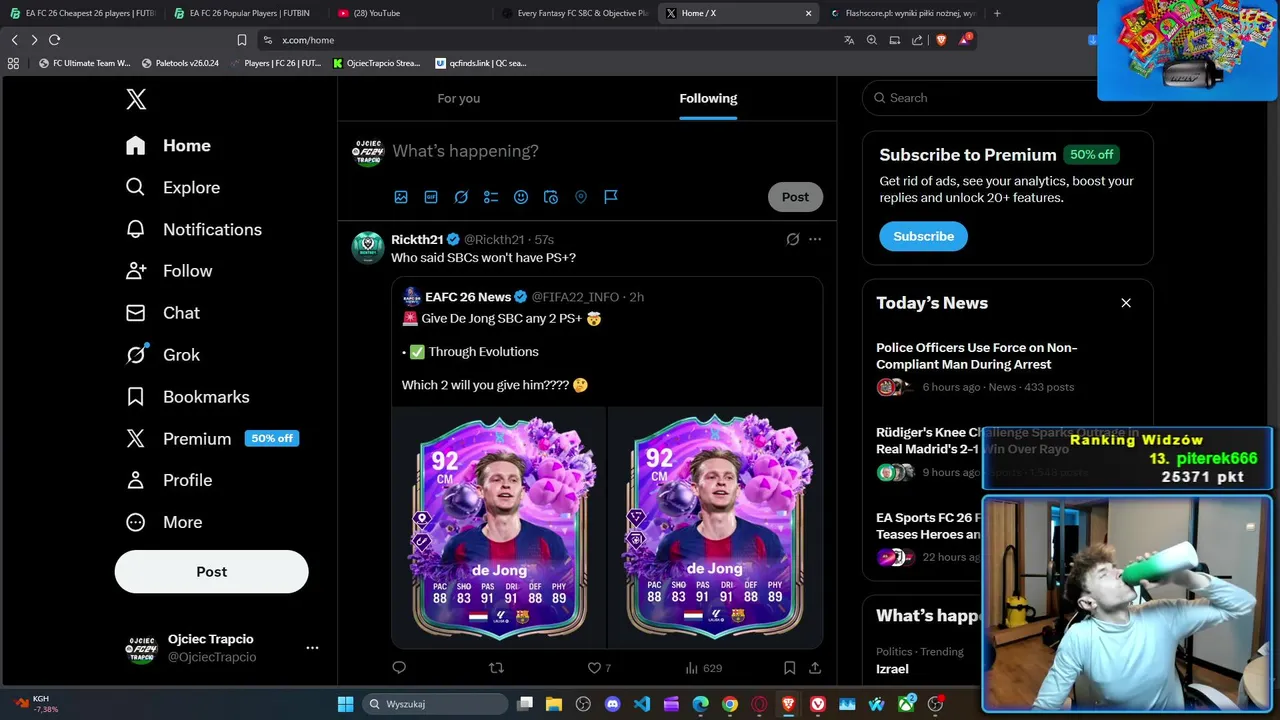Switch to the Every Fantasy FC SBC tab
Image resolution: width=1280 pixels, height=720 pixels.
tap(573, 13)
